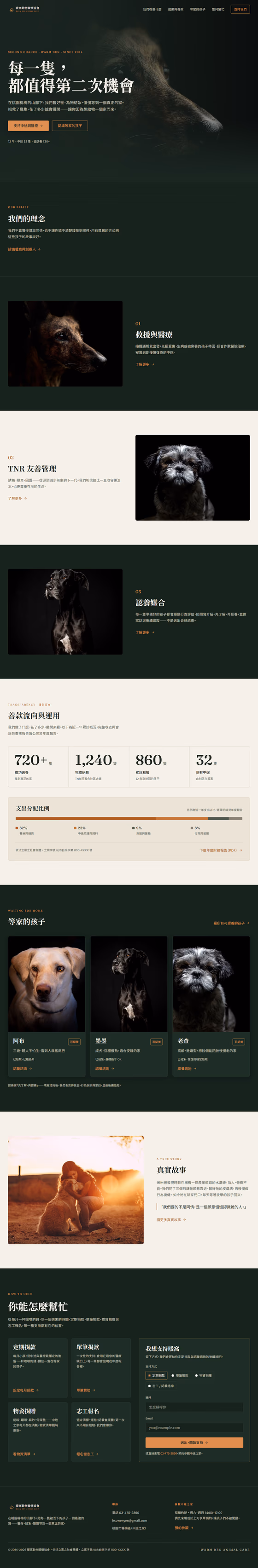The height and width of the screenshot is (1568, 258).
Task: Click 認養諮詢 on 阿布's card
Action: 23,1068
